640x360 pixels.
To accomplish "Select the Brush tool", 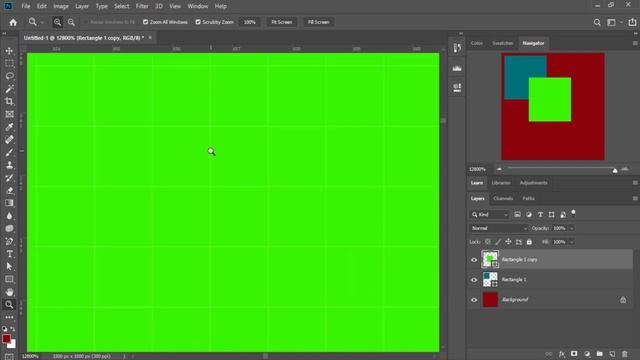I will [9, 152].
